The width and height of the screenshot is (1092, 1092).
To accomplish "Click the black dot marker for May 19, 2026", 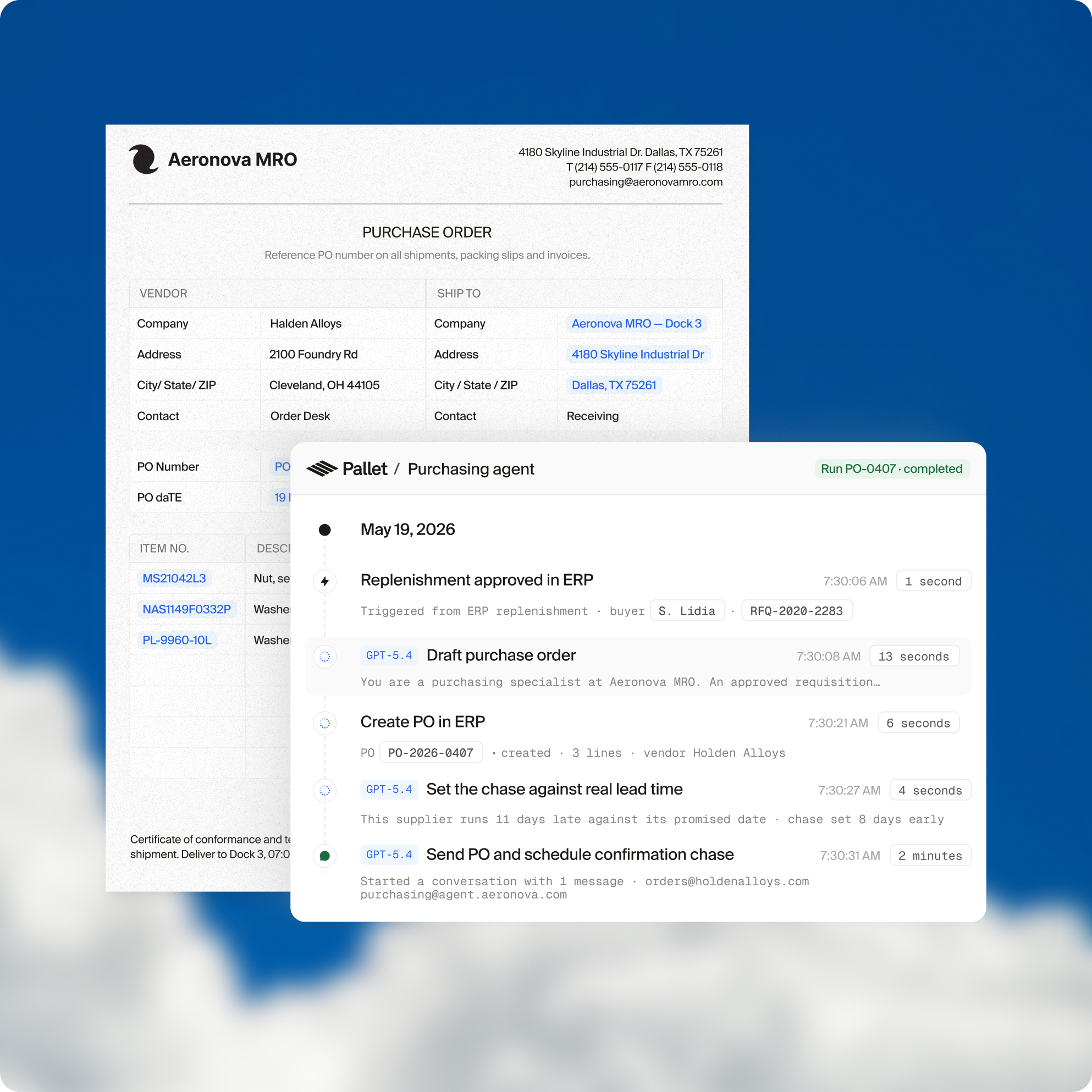I will click(x=325, y=530).
